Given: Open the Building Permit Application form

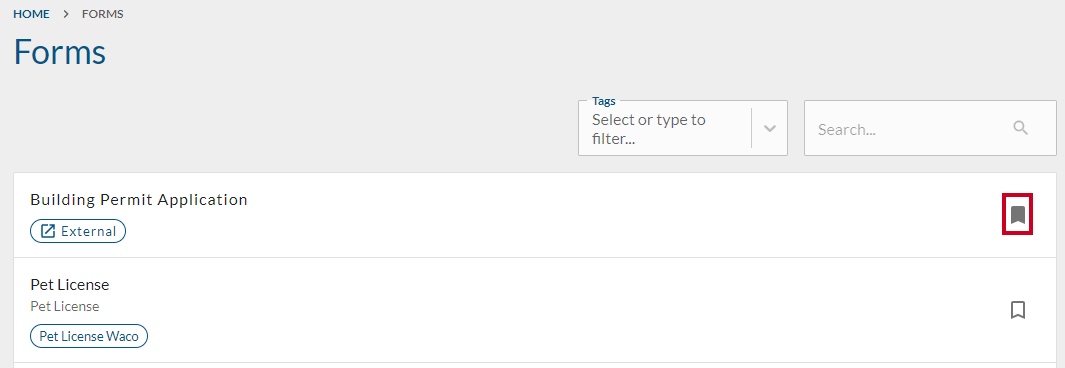Looking at the screenshot, I should 139,200.
